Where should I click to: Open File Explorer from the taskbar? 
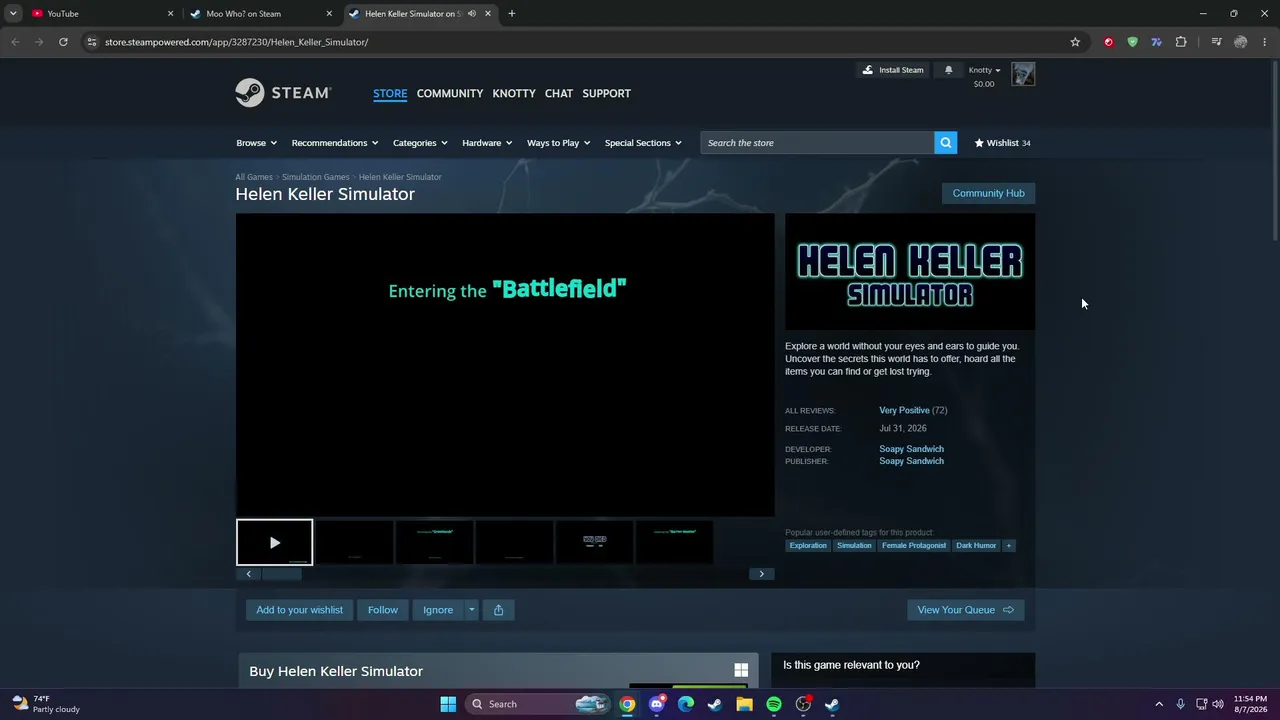[x=744, y=704]
